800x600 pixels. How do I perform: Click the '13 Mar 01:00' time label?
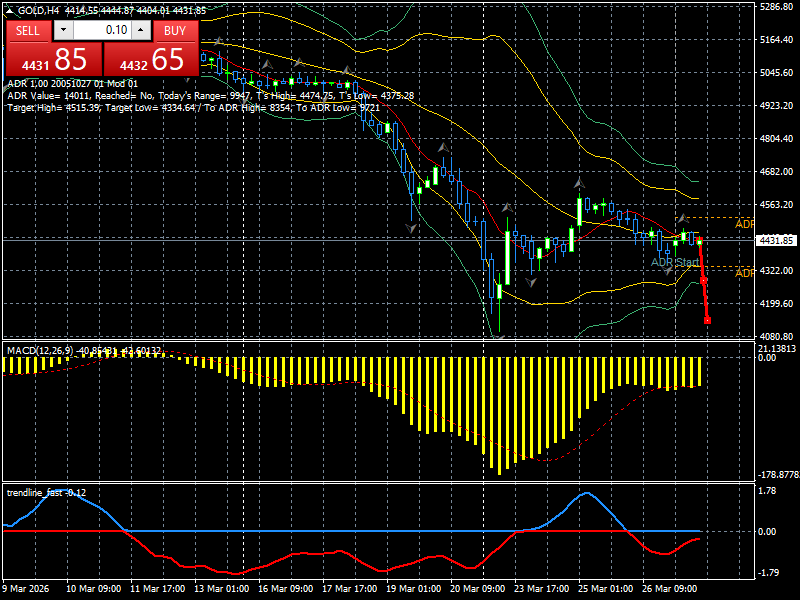coord(221,588)
